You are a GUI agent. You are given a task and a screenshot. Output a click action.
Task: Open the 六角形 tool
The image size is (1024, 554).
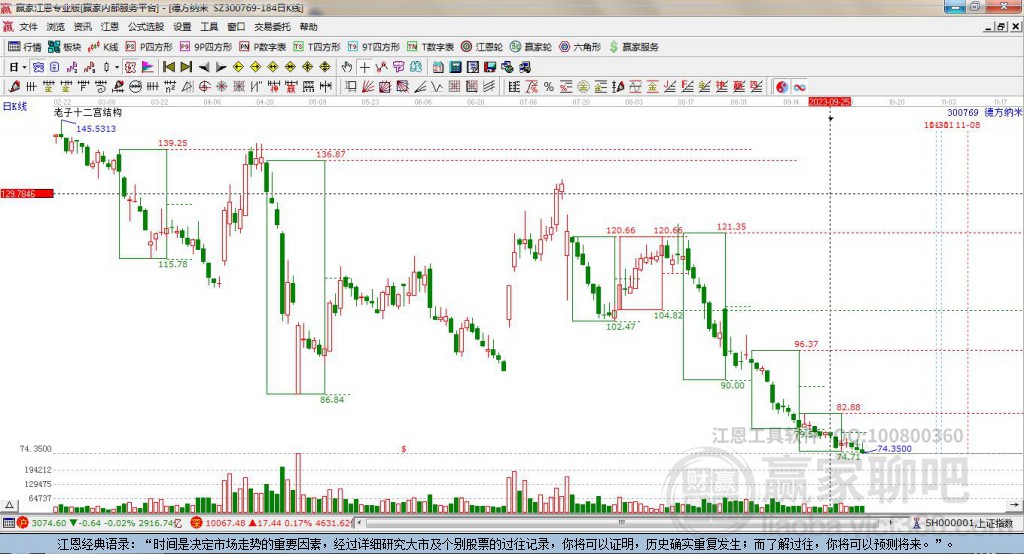point(580,47)
